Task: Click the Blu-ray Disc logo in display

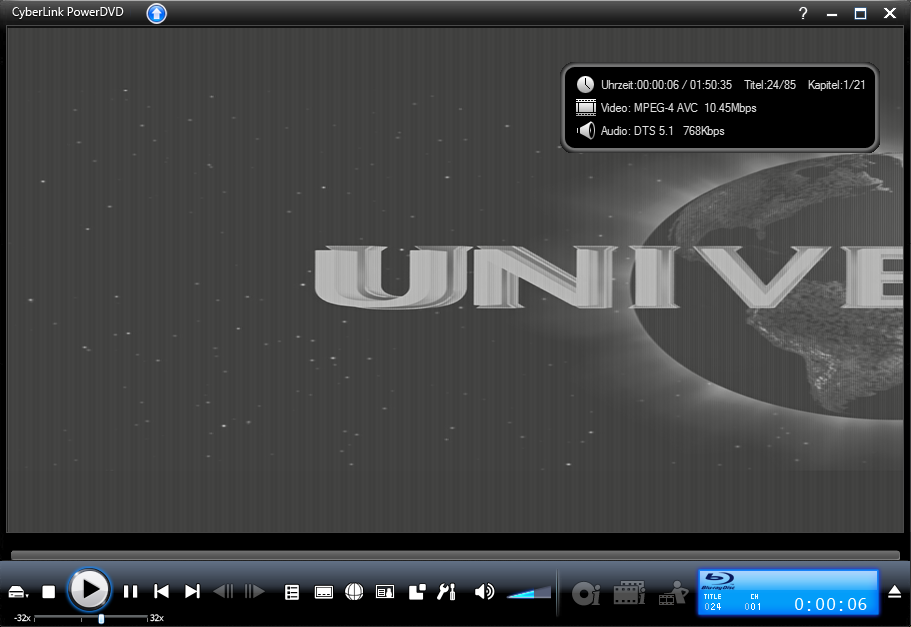Action: click(x=718, y=581)
